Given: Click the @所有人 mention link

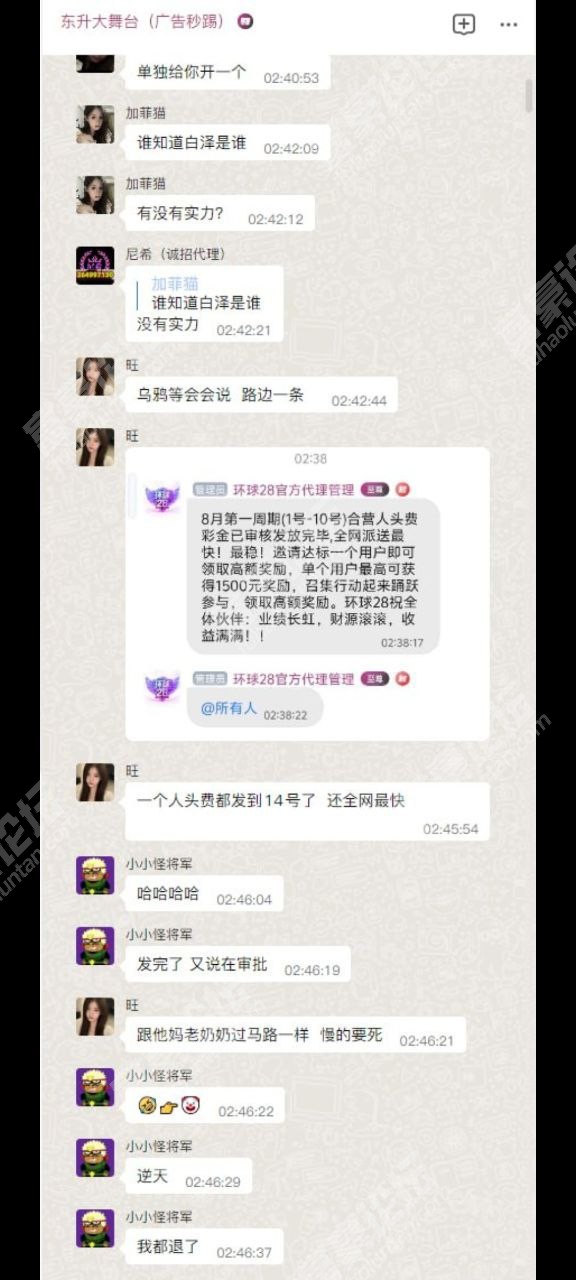Looking at the screenshot, I should tap(229, 708).
